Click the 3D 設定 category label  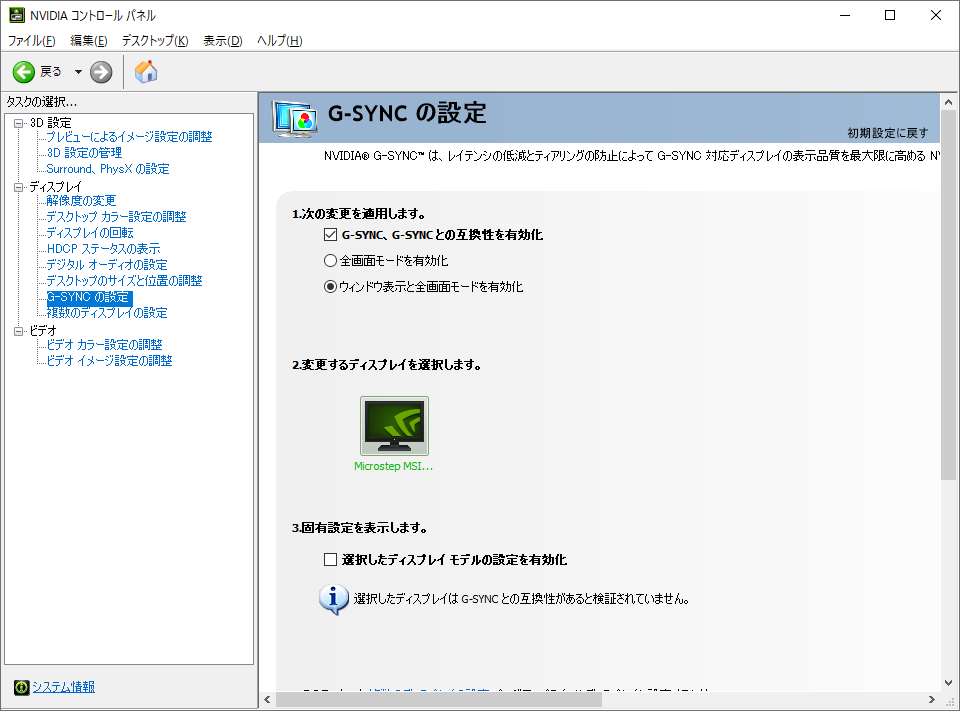pyautogui.click(x=51, y=123)
